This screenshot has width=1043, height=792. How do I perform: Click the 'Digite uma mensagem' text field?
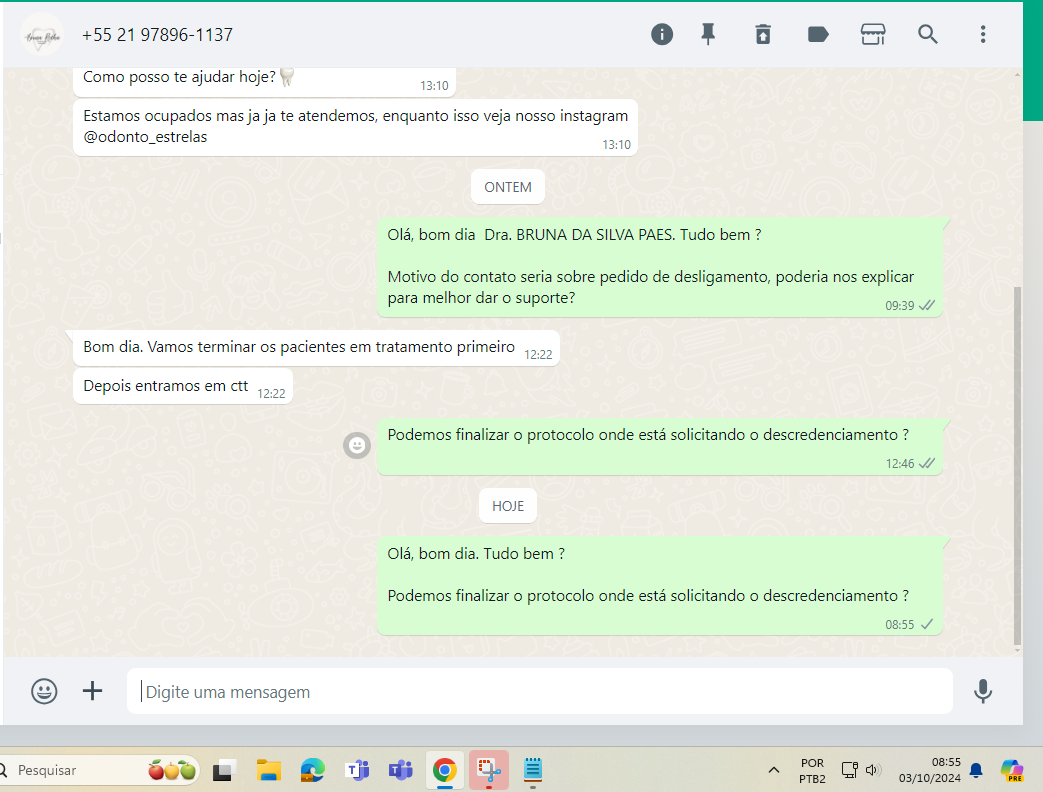tap(540, 692)
